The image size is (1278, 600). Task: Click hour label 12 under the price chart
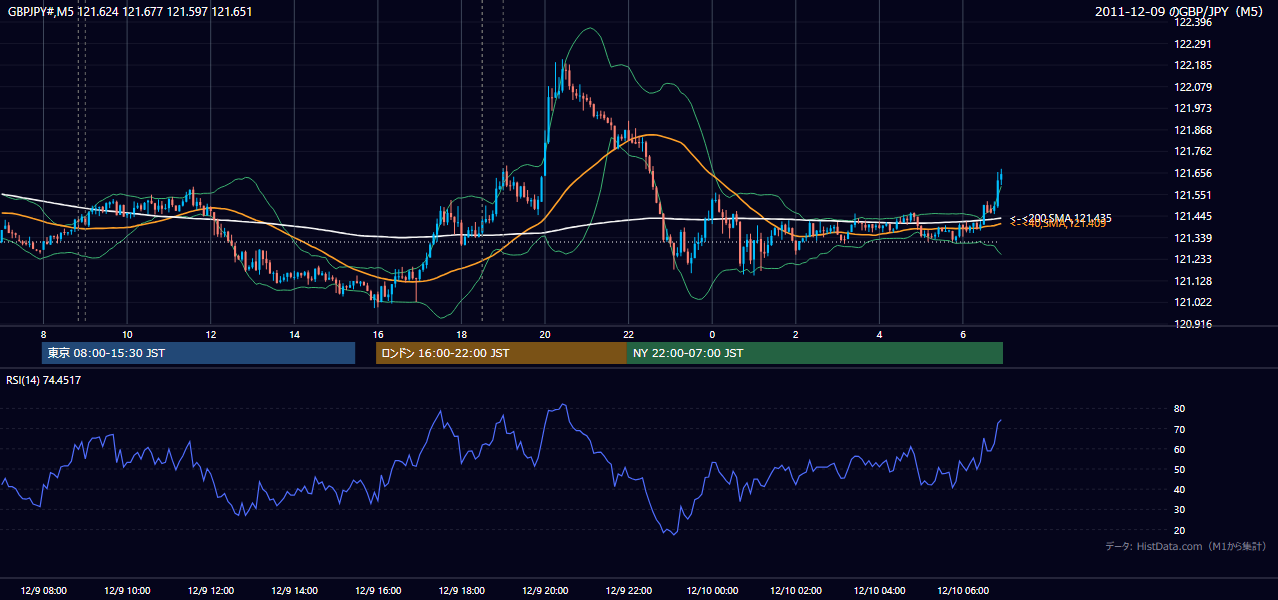(x=210, y=334)
